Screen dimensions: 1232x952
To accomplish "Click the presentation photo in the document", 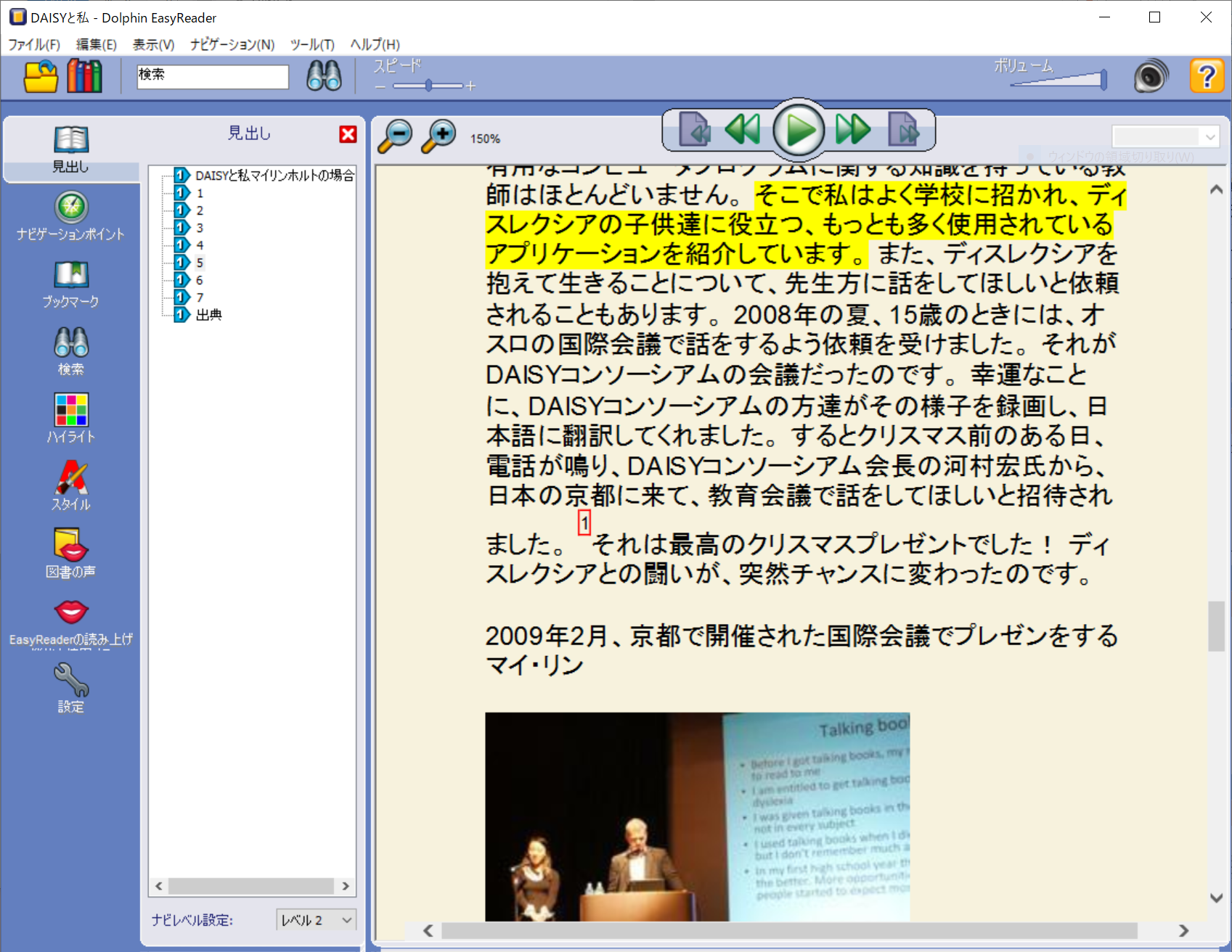I will click(697, 817).
